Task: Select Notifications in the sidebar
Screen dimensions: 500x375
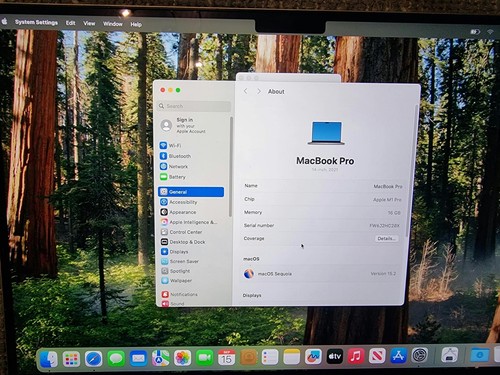Action: 180,294
